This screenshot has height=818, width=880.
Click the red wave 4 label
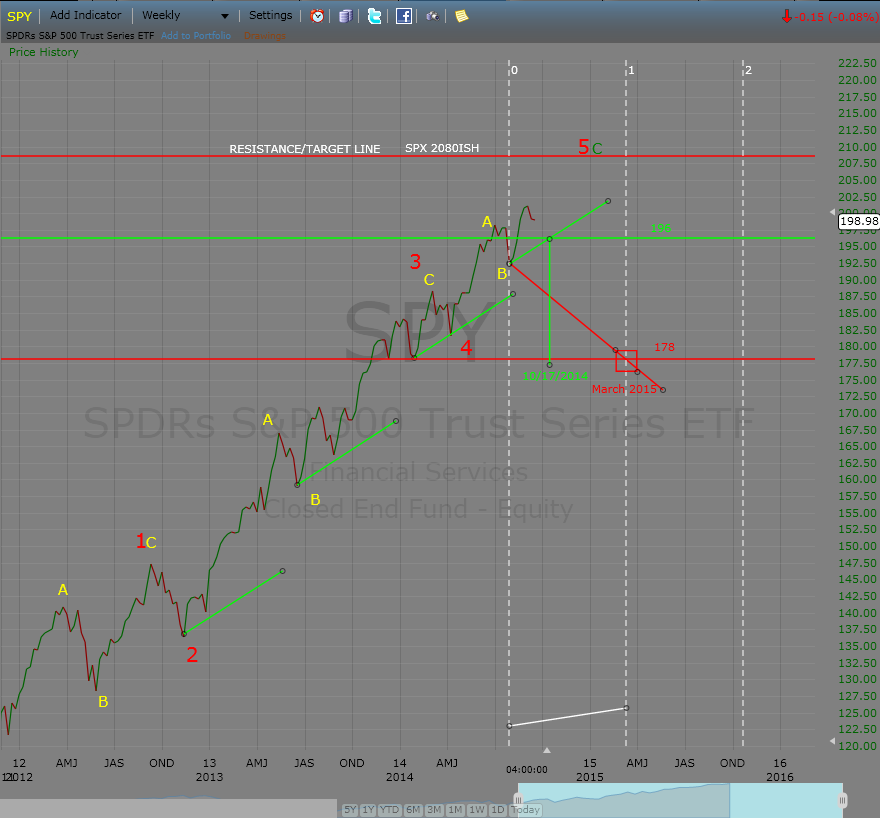tap(466, 348)
